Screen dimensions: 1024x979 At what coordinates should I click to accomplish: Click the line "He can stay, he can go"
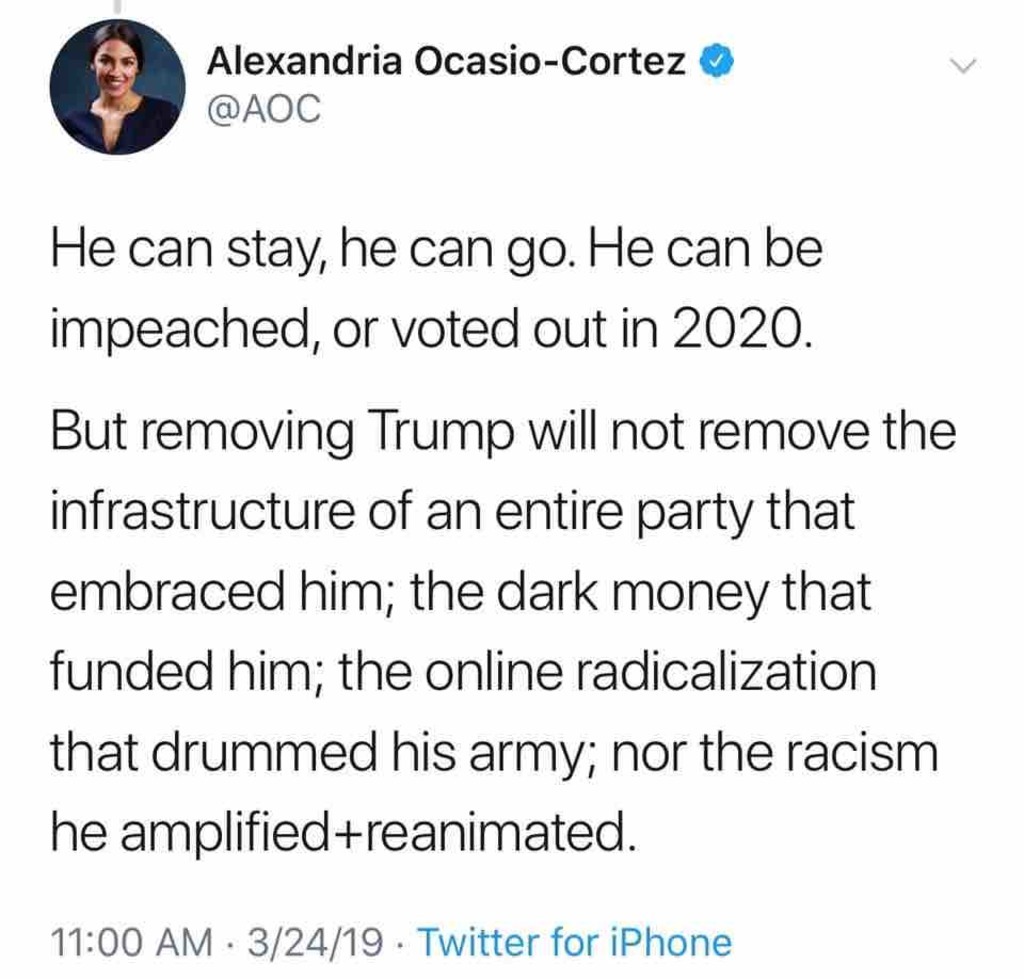click(x=435, y=251)
